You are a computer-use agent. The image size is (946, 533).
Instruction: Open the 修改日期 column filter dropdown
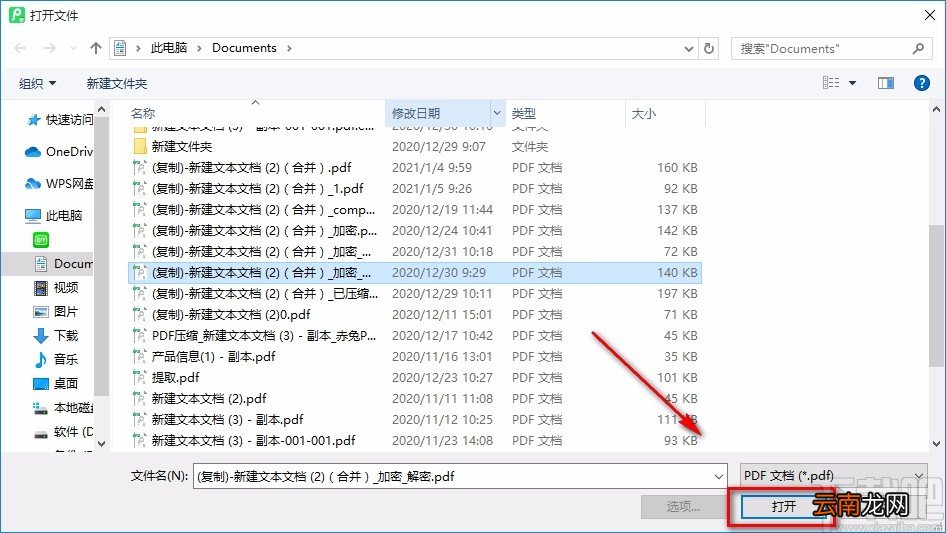click(497, 113)
